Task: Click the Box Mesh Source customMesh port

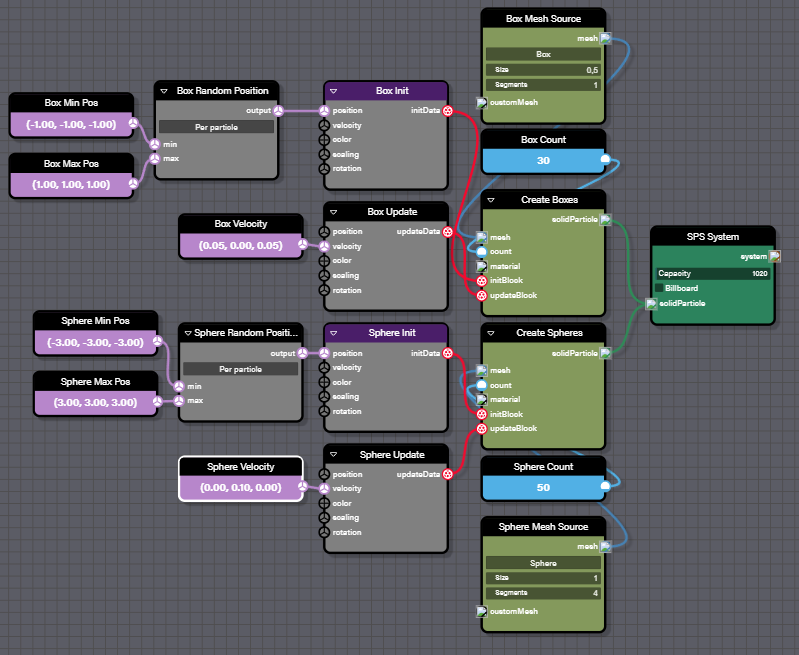Action: 482,102
